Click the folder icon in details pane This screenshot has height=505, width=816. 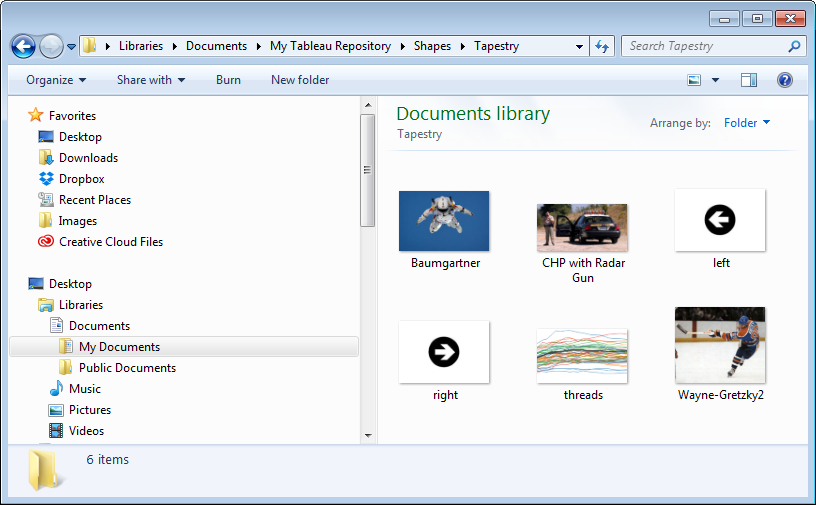point(44,470)
